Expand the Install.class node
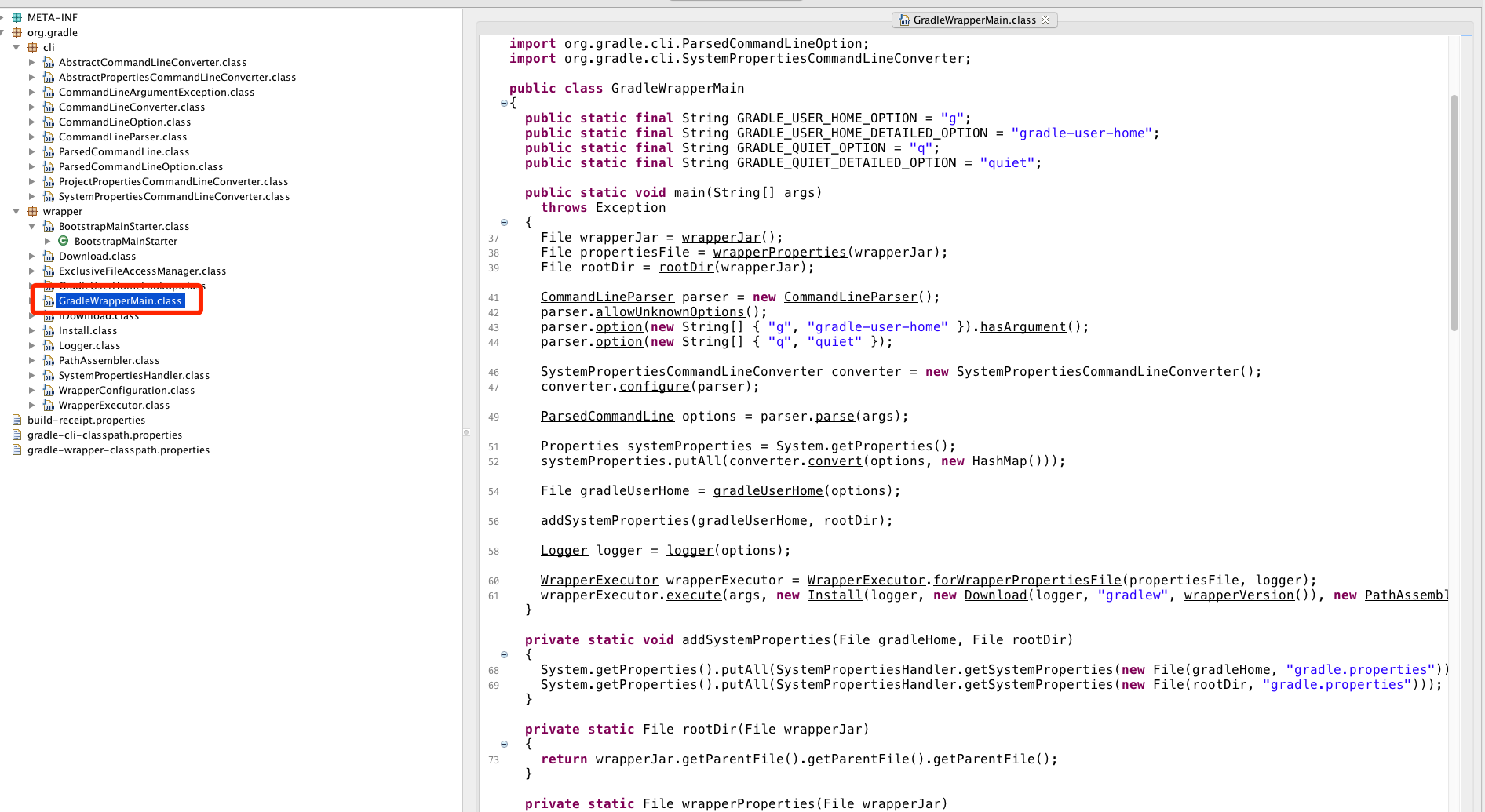1485x812 pixels. (32, 330)
